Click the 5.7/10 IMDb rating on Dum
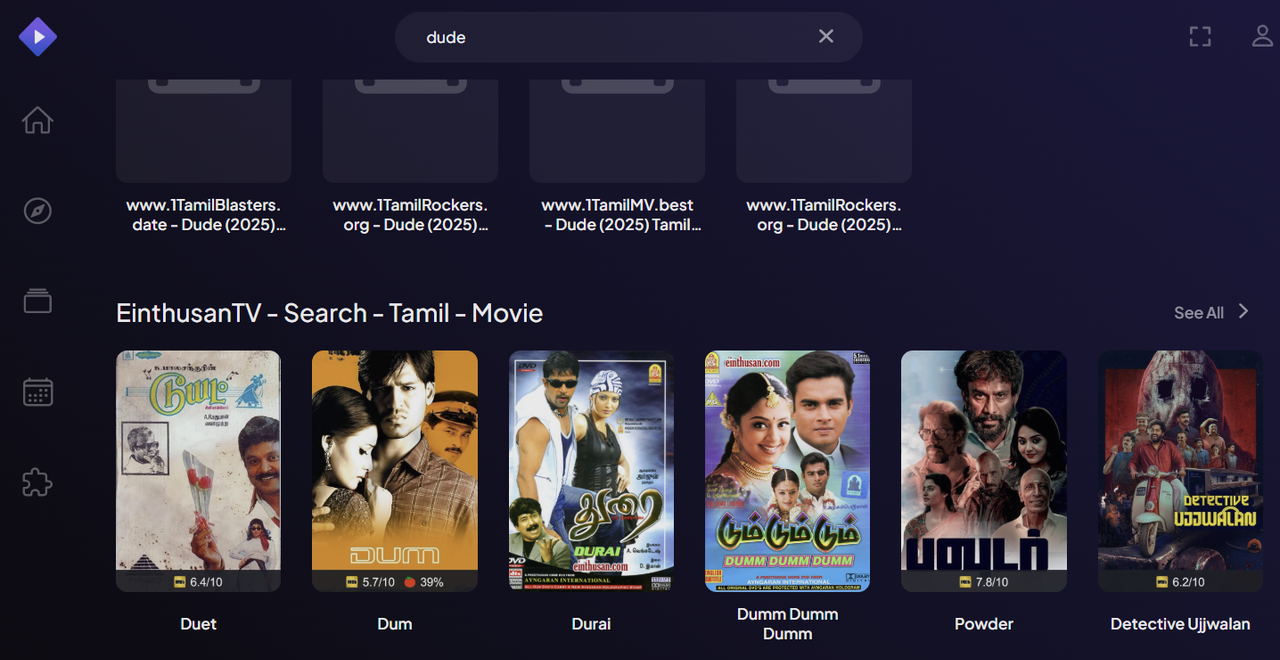The image size is (1280, 660). [x=371, y=582]
